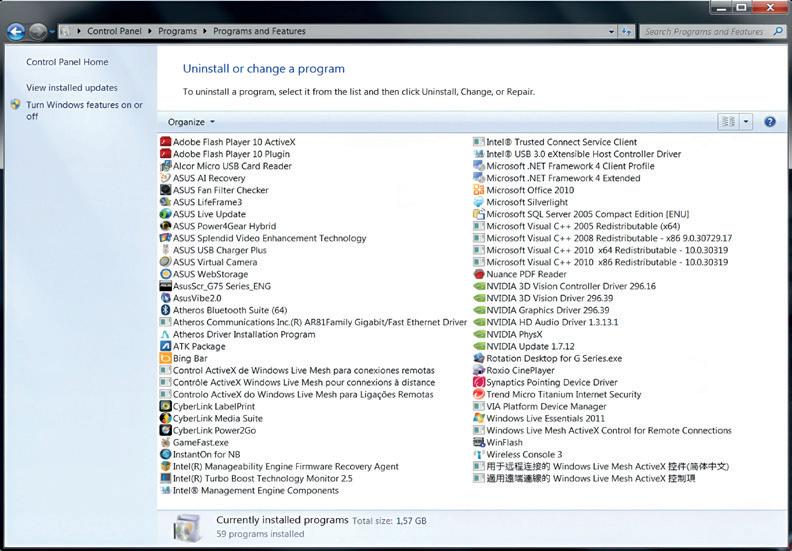The image size is (792, 551).
Task: Click the Microsoft Office 2010 icon
Action: pos(478,190)
